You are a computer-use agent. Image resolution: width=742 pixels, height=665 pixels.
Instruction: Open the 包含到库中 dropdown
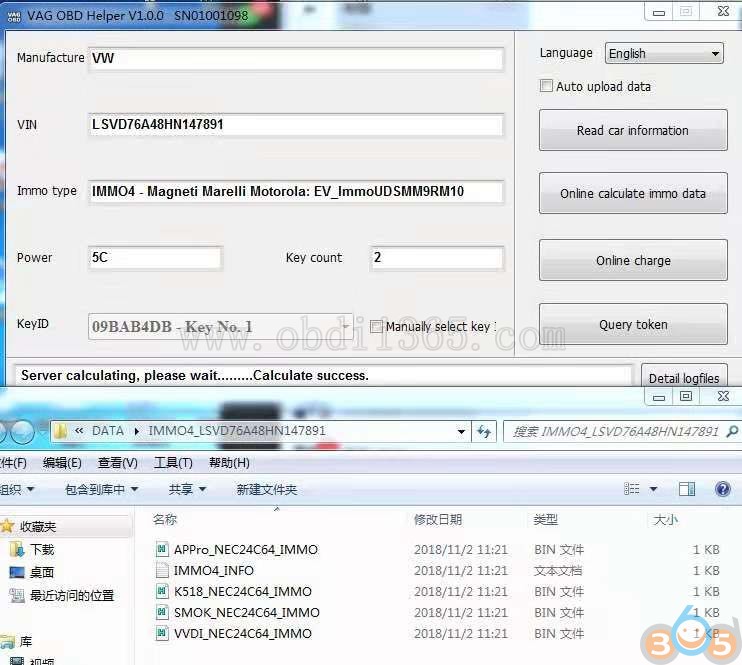101,489
